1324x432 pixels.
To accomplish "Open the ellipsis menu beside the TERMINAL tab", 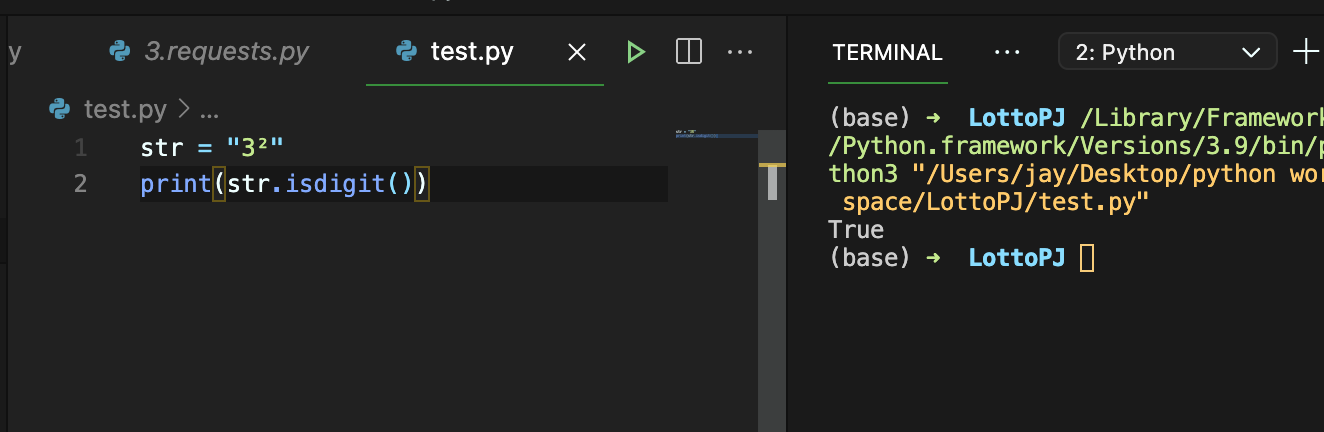I will [x=1007, y=52].
